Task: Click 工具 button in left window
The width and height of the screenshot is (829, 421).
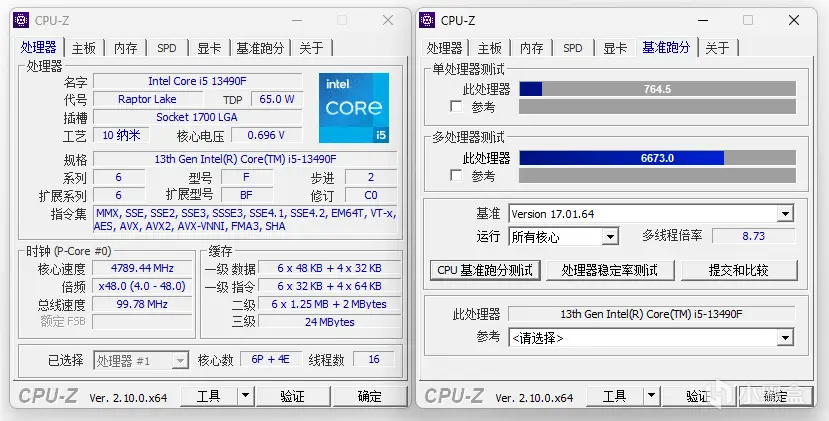Action: click(209, 396)
